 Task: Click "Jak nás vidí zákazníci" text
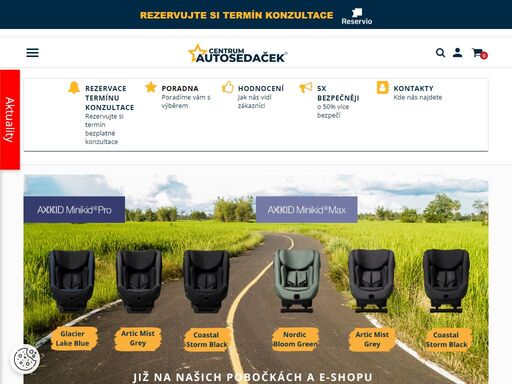[255, 102]
